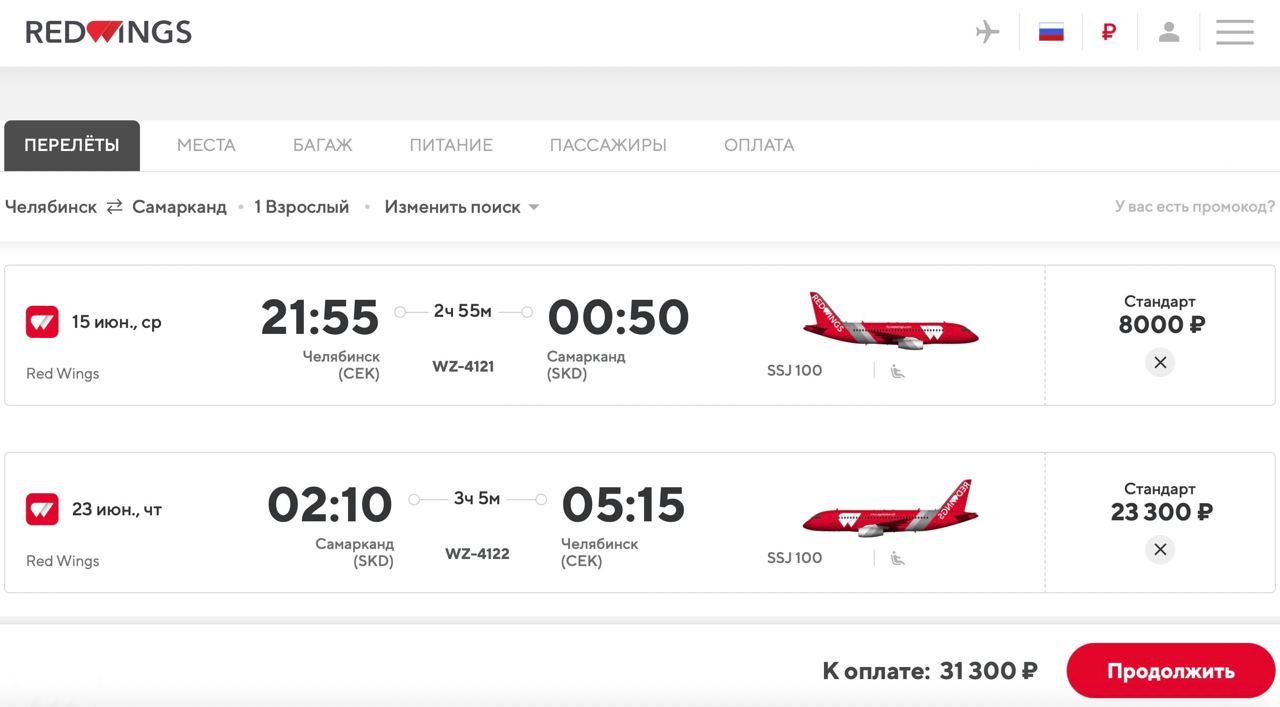Screen dimensions: 1280x707
Task: Click the SSJ 100 aircraft image for 15 июн. flight
Action: 890,322
